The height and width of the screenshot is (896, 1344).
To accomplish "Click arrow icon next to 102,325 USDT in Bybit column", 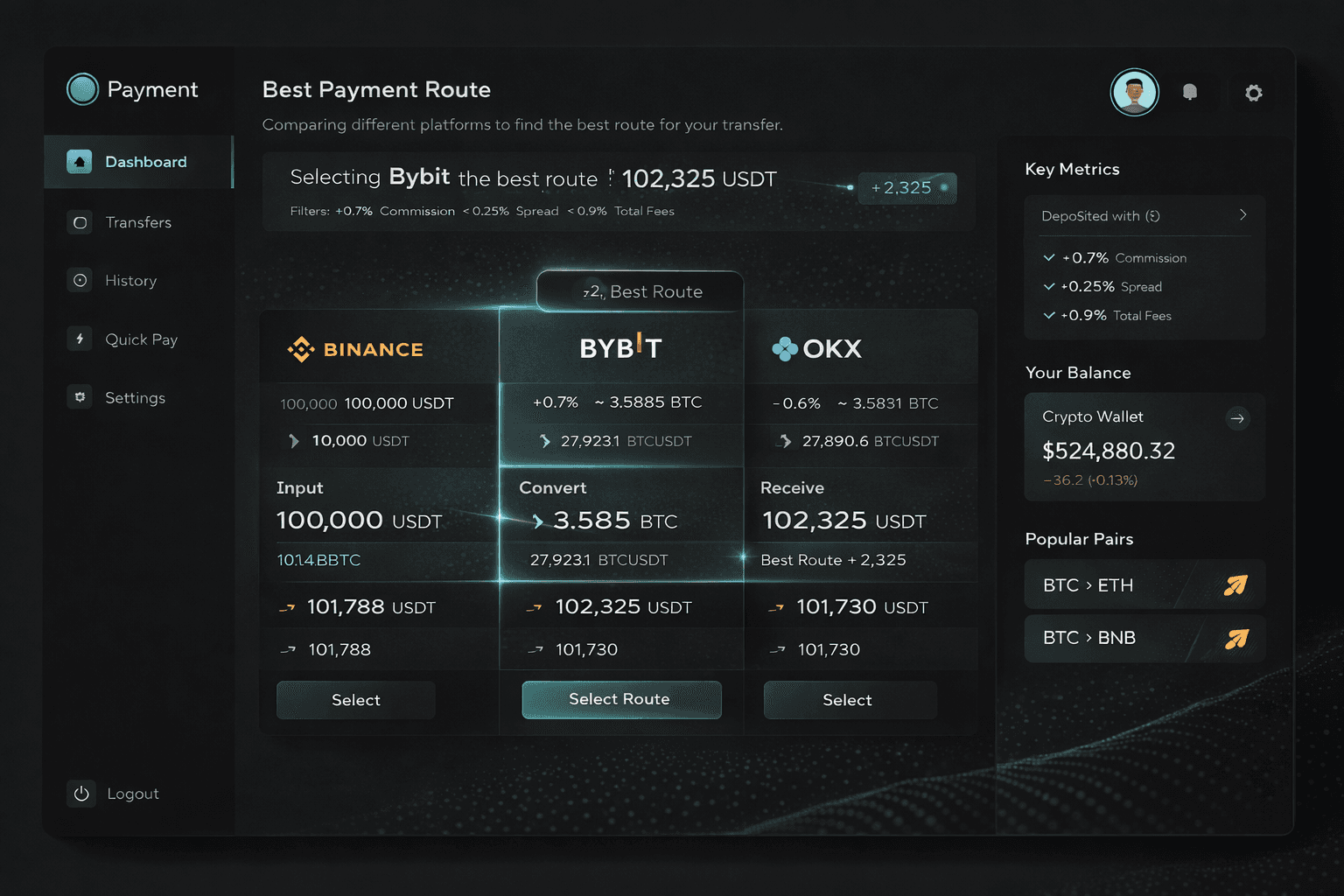I will 535,607.
